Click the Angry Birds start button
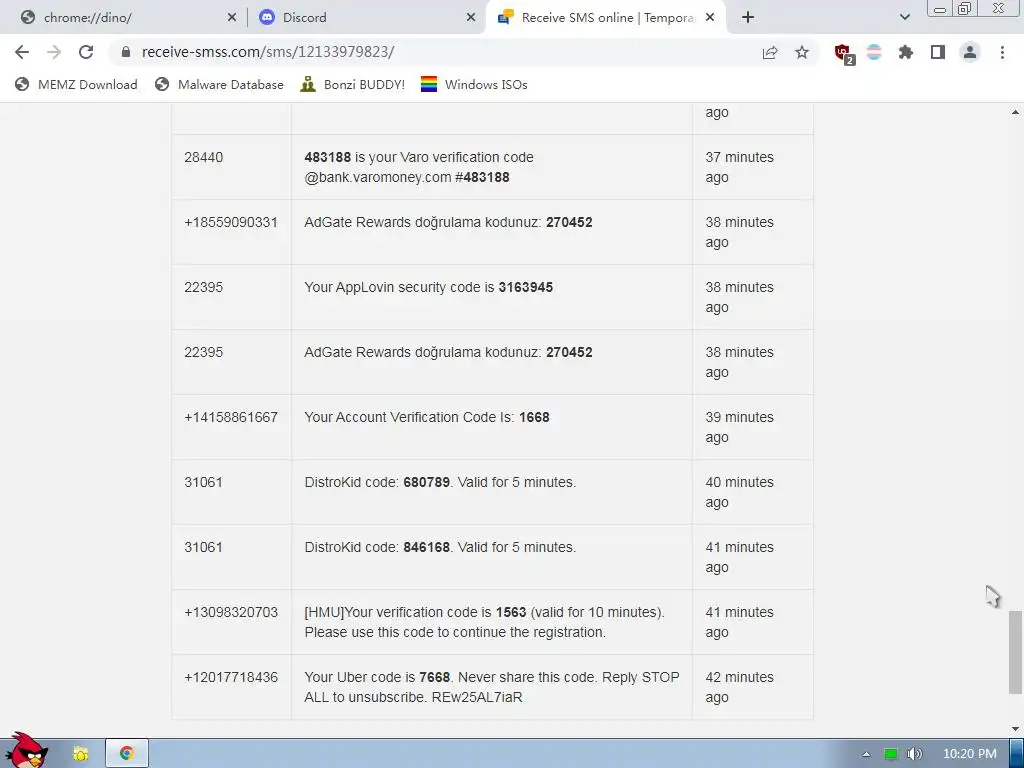 (25, 751)
